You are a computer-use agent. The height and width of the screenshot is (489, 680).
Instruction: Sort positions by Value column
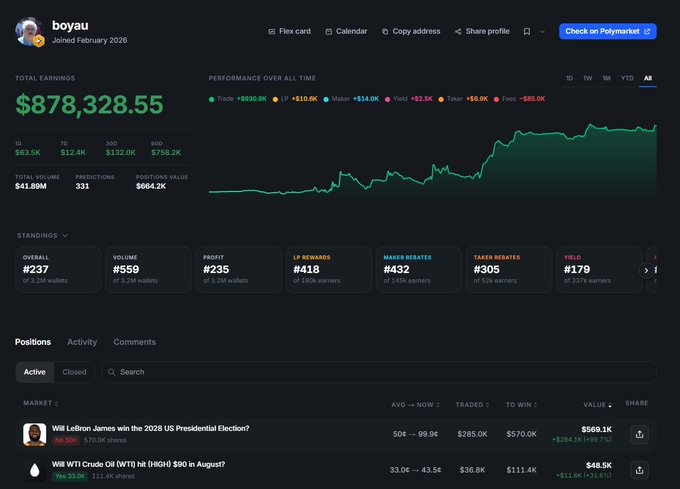tap(597, 404)
